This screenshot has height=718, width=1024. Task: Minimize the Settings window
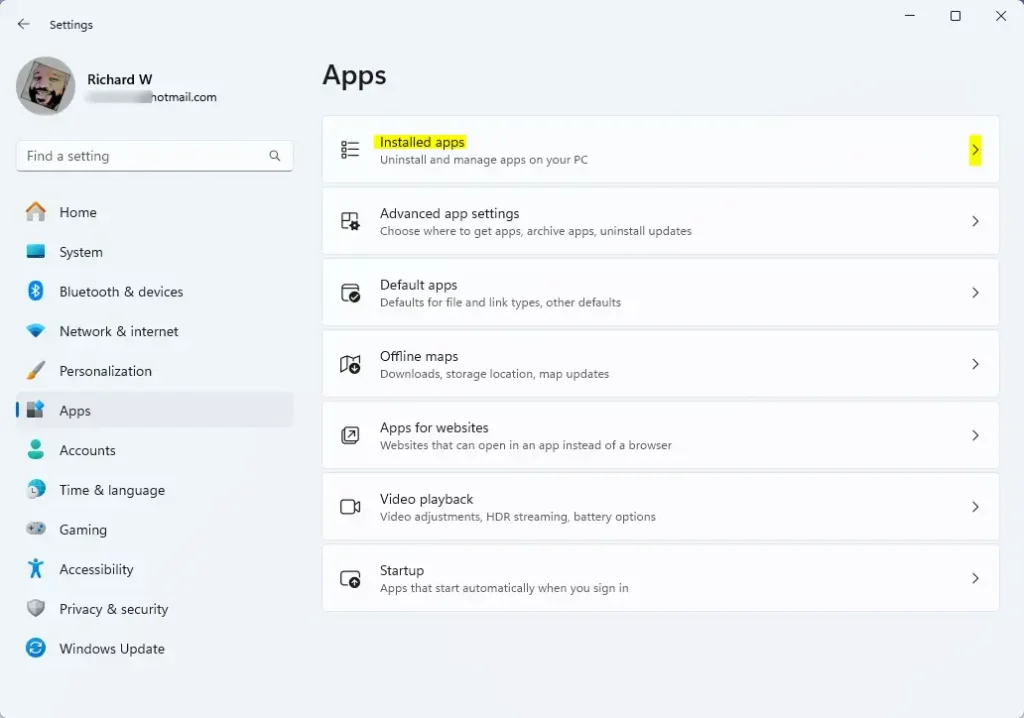click(910, 16)
